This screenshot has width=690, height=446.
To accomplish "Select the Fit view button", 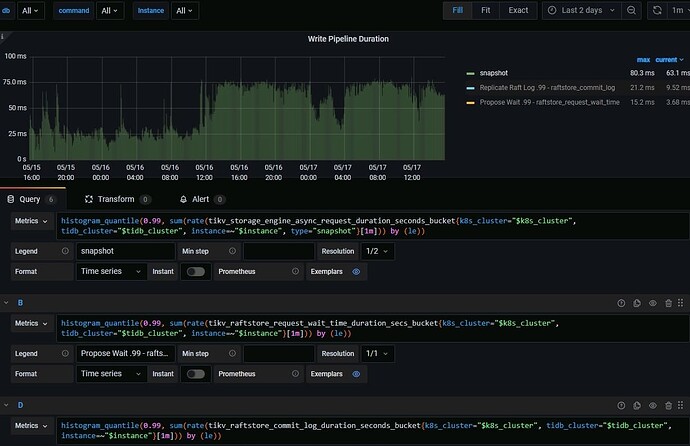I will point(485,11).
